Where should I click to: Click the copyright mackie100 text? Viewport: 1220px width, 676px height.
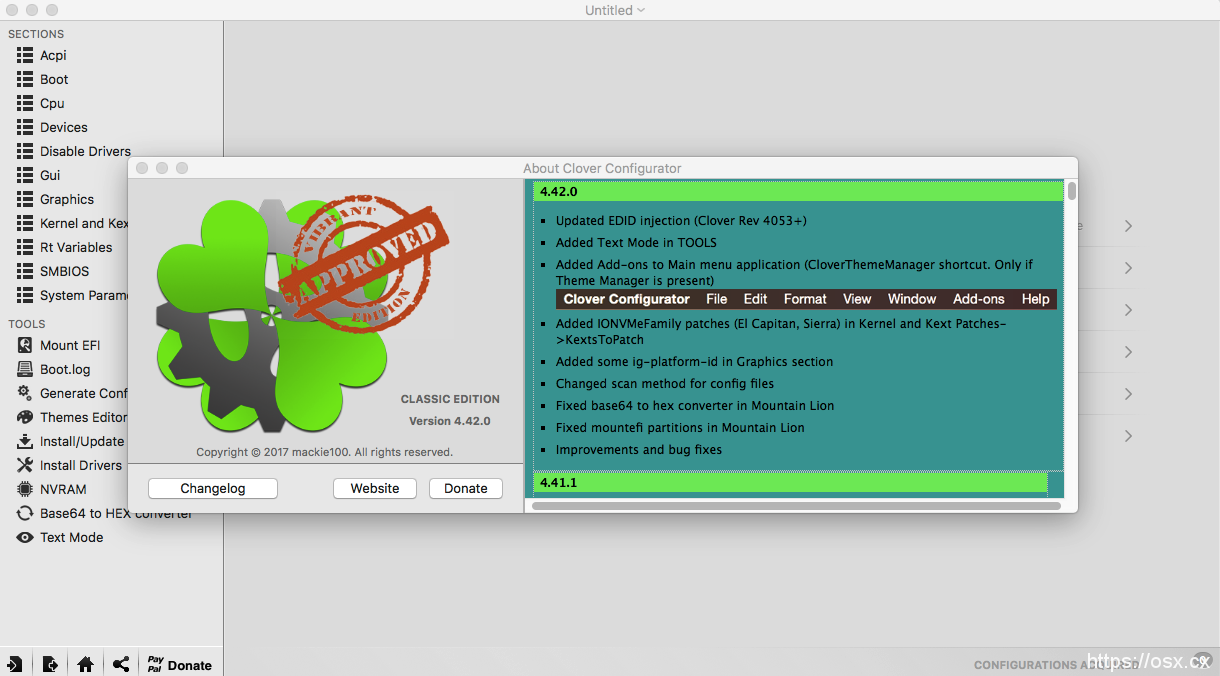[324, 452]
